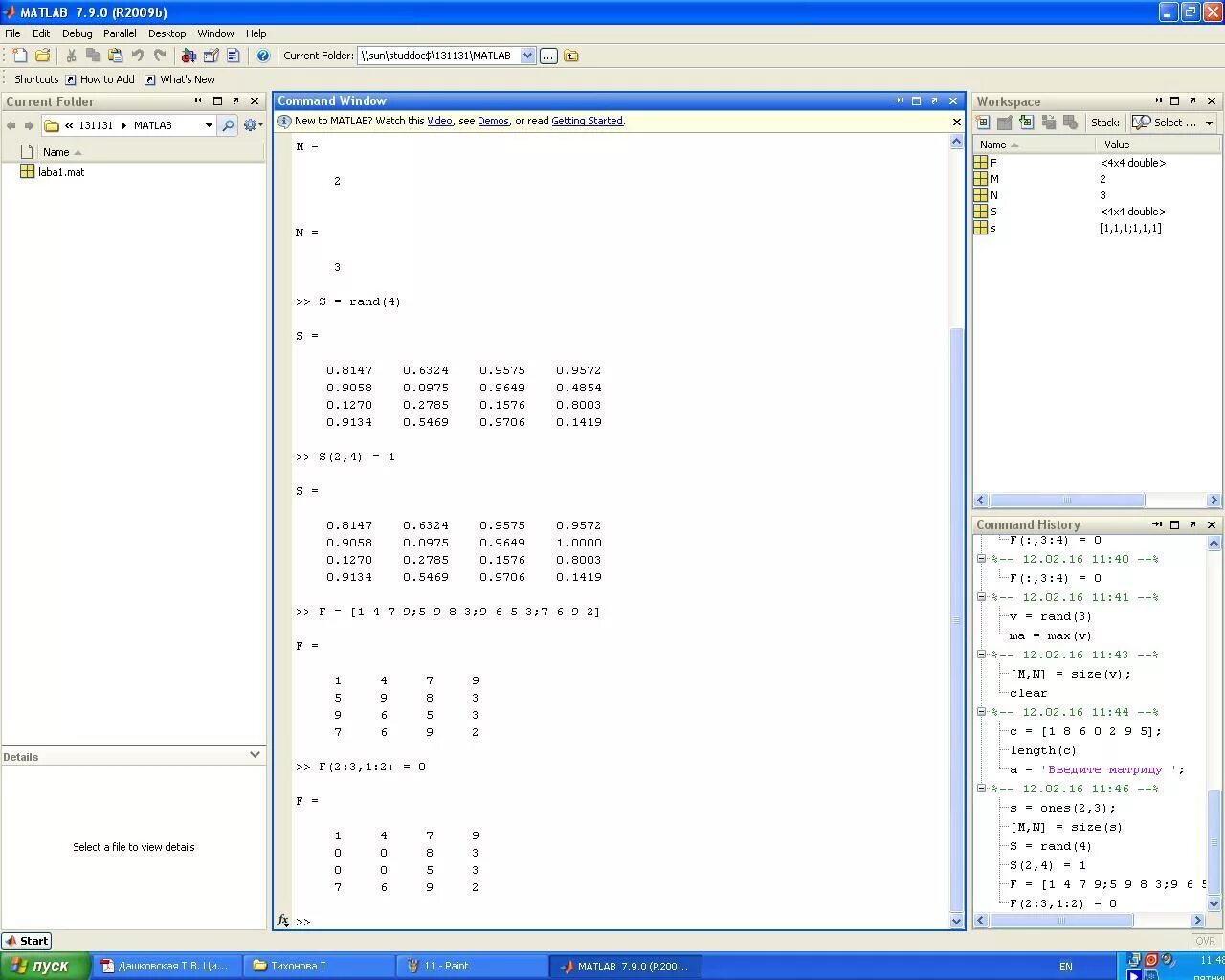Click the Current Folder forward arrow
The image size is (1225, 980).
pyautogui.click(x=29, y=125)
